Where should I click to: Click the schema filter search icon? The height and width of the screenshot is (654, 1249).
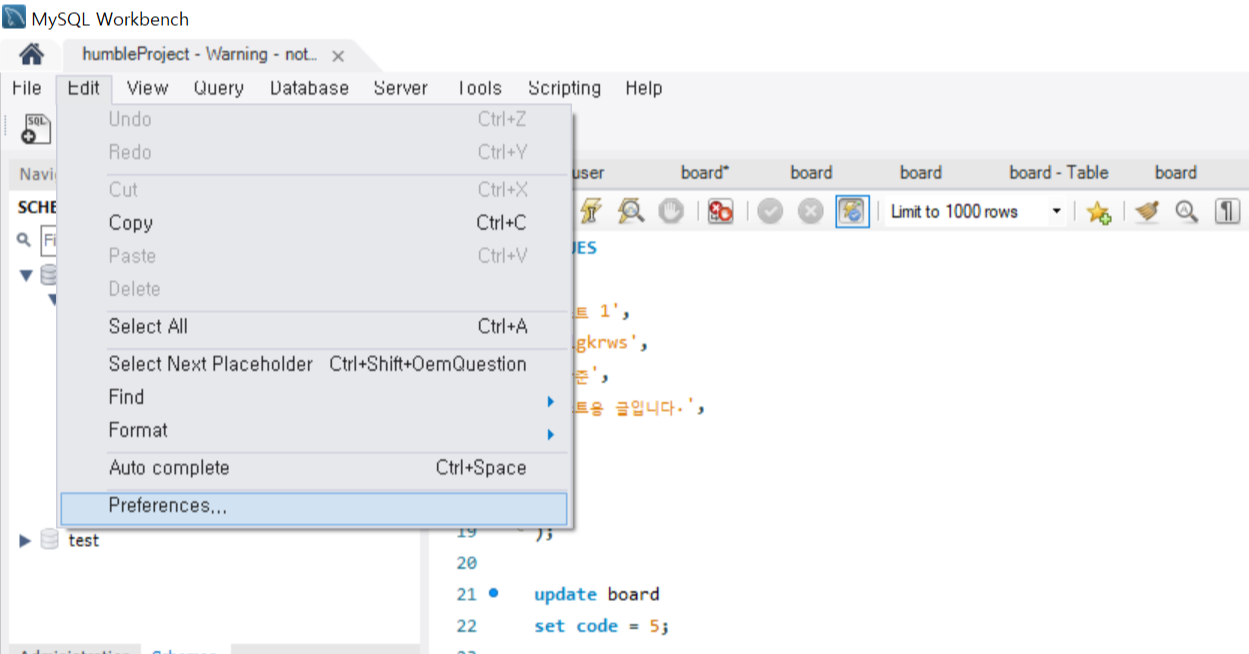click(x=24, y=240)
